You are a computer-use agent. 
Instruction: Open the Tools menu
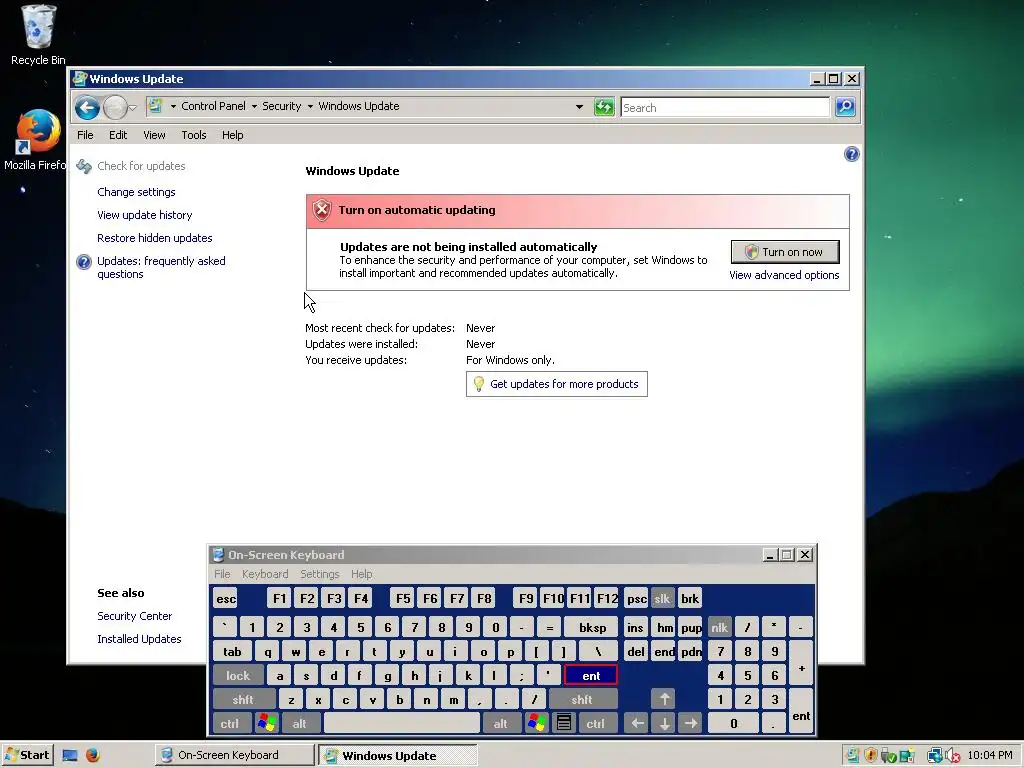194,135
